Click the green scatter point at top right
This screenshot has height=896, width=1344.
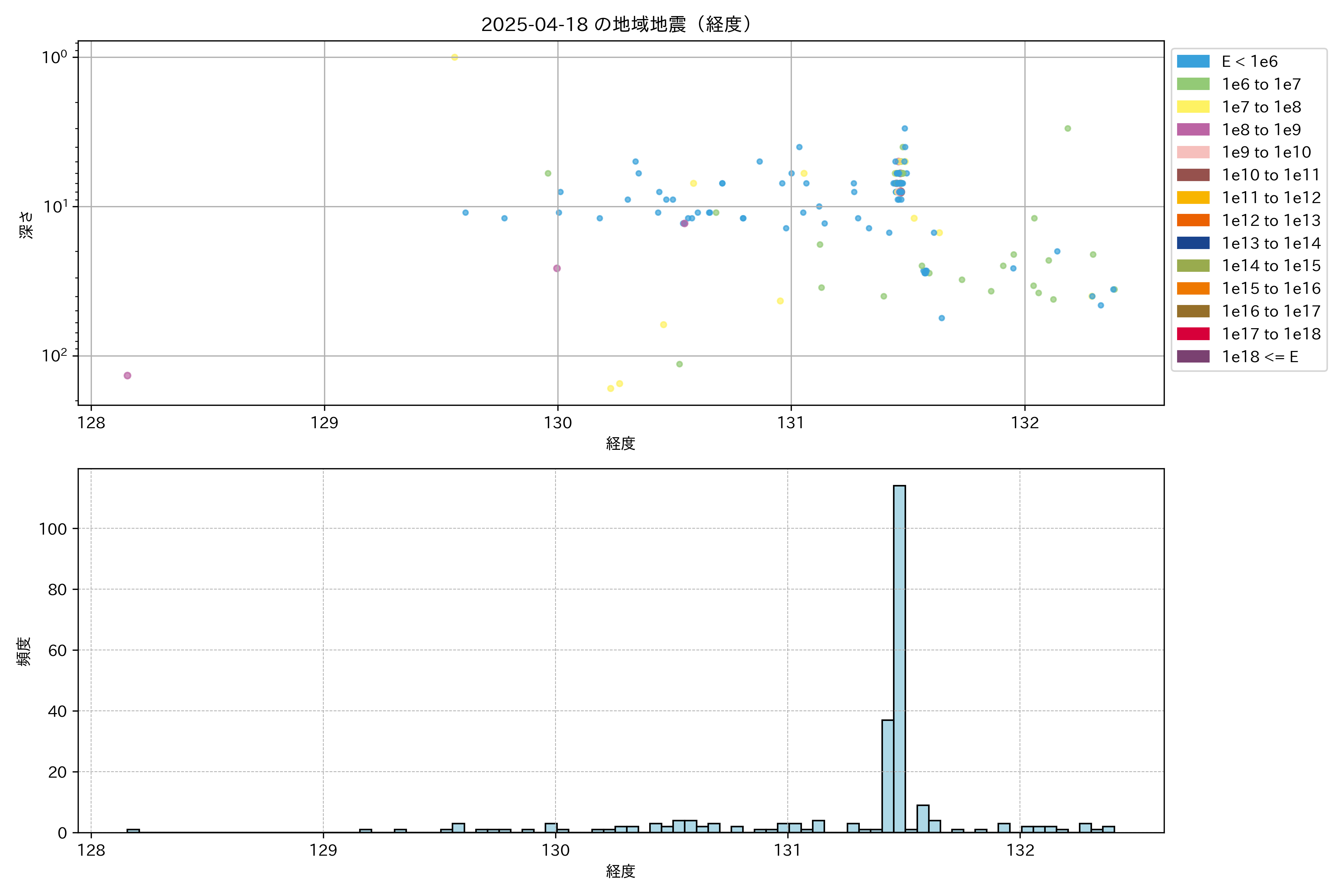pos(1067,128)
